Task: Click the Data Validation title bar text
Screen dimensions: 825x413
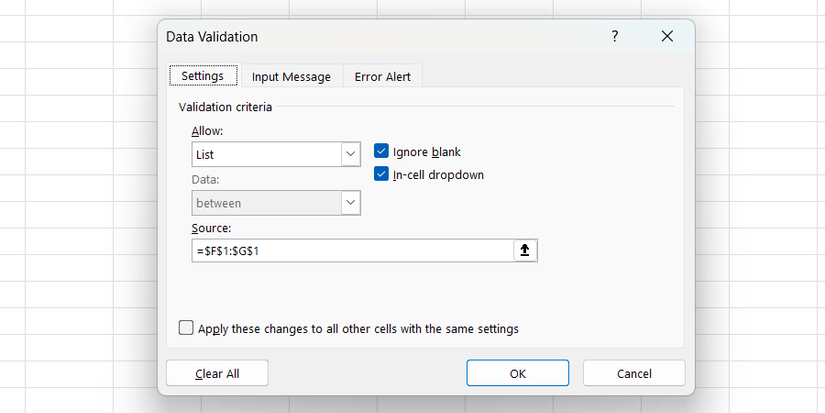Action: click(x=211, y=37)
